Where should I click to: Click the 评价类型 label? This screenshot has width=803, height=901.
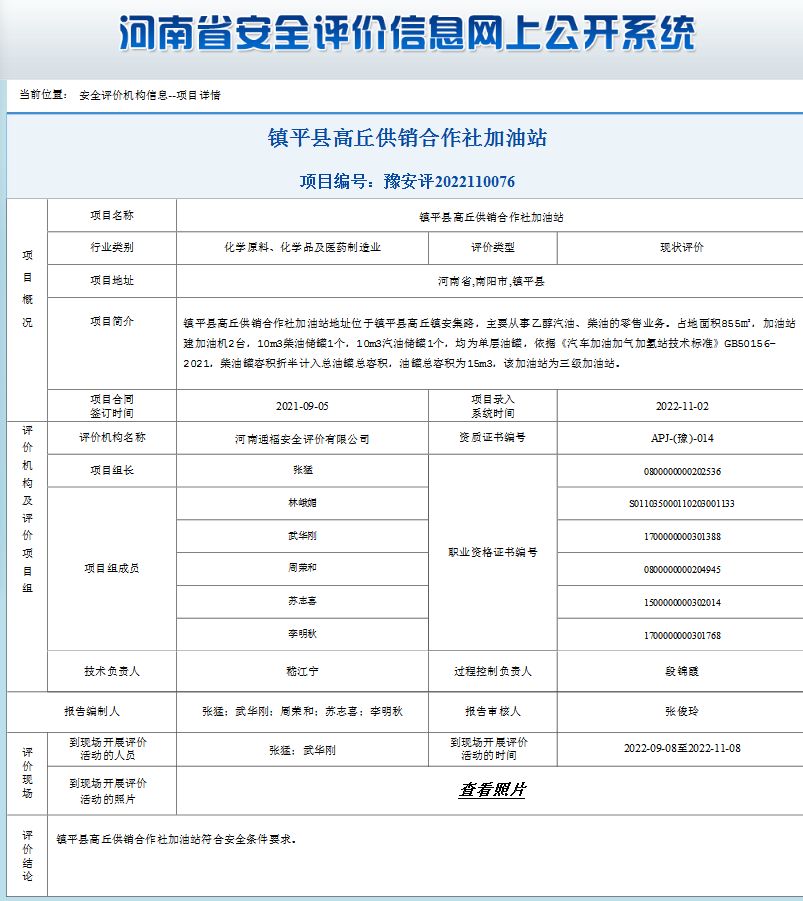point(493,248)
